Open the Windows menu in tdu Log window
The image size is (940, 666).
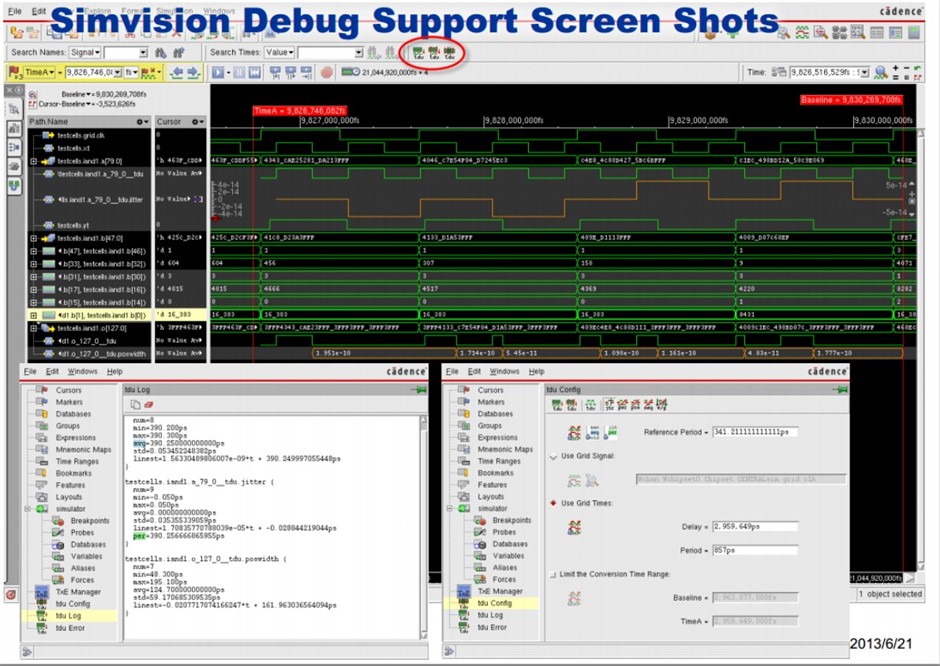[x=82, y=372]
